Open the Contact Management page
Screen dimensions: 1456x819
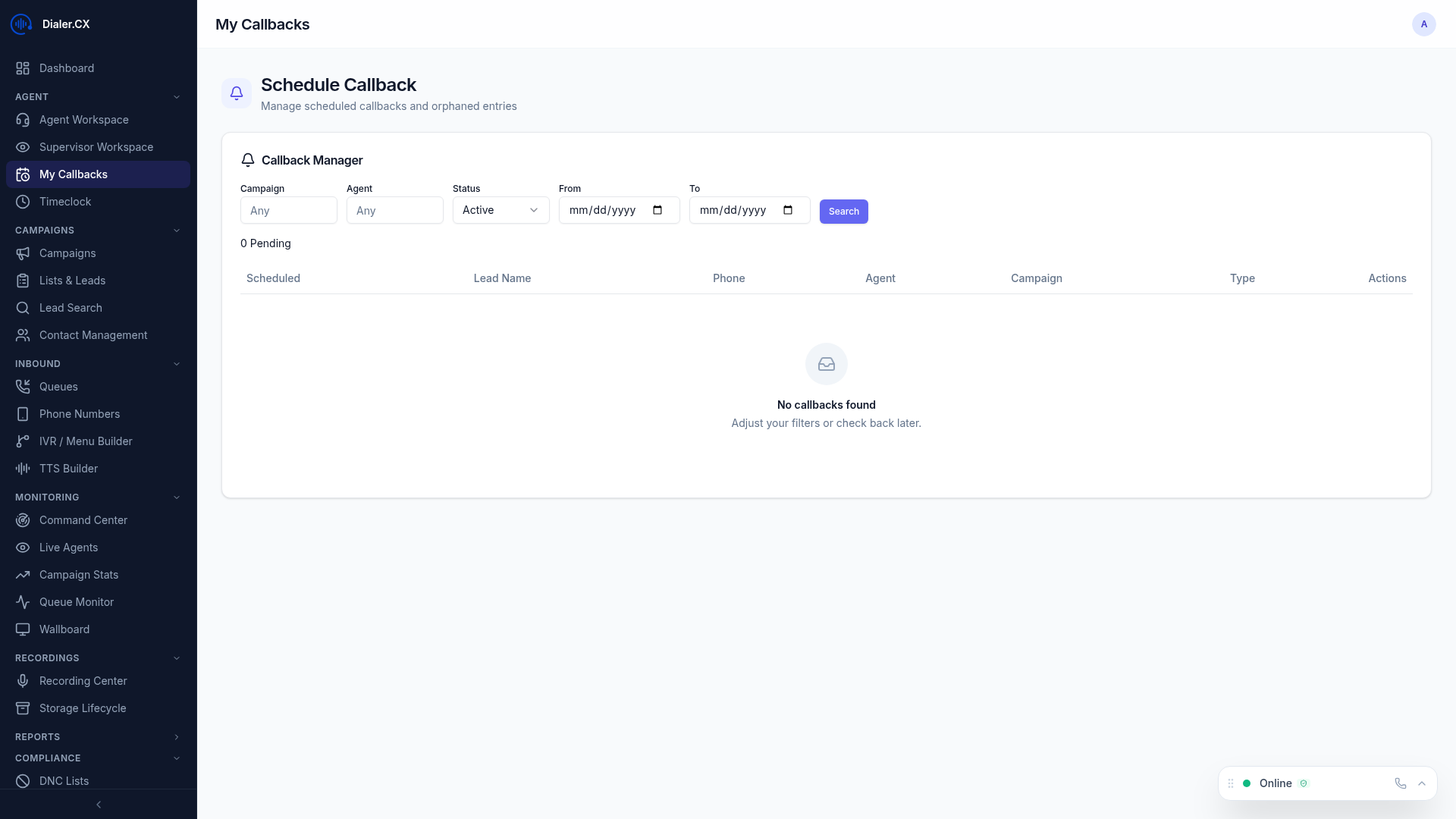93,335
